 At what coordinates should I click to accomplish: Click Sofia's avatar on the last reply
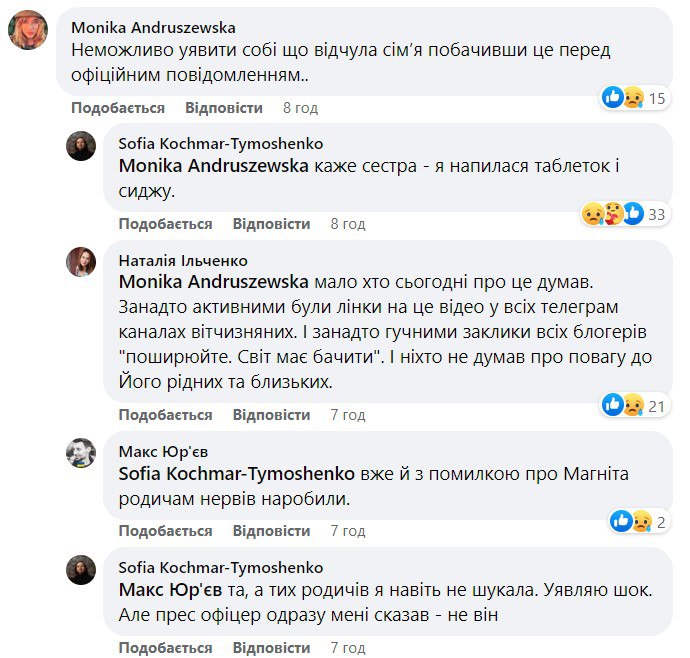click(x=81, y=569)
